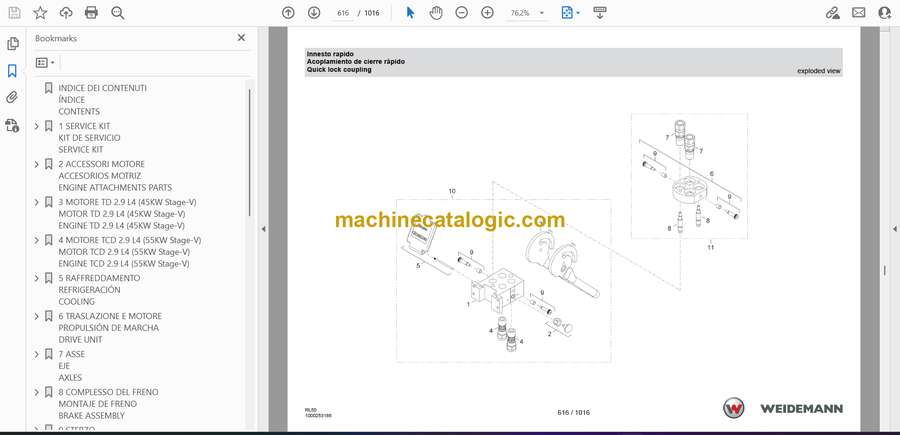
Task: Close the Bookmarks panel
Action: pyautogui.click(x=241, y=37)
